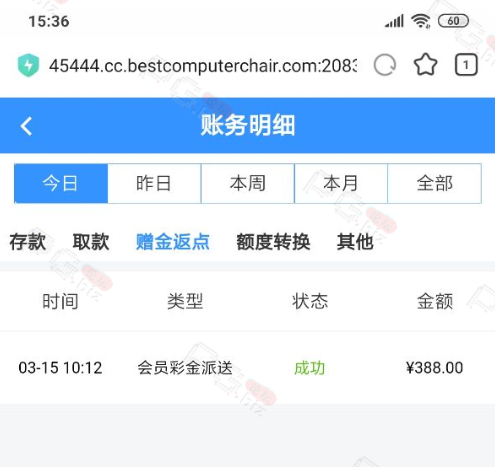Select the 今日 date filter
Screen dimensions: 495x467
(x=61, y=183)
